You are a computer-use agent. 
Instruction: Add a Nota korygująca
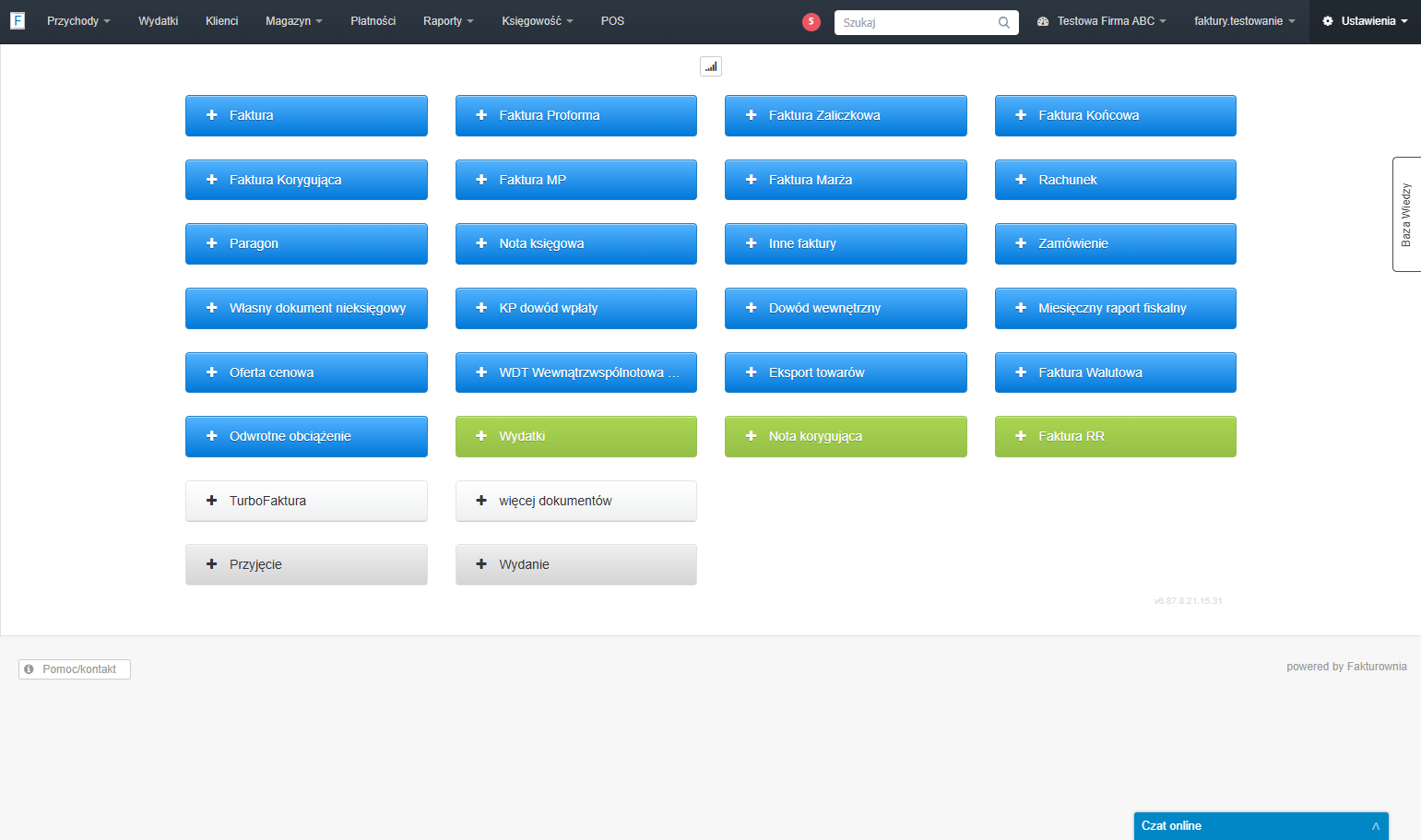(846, 436)
